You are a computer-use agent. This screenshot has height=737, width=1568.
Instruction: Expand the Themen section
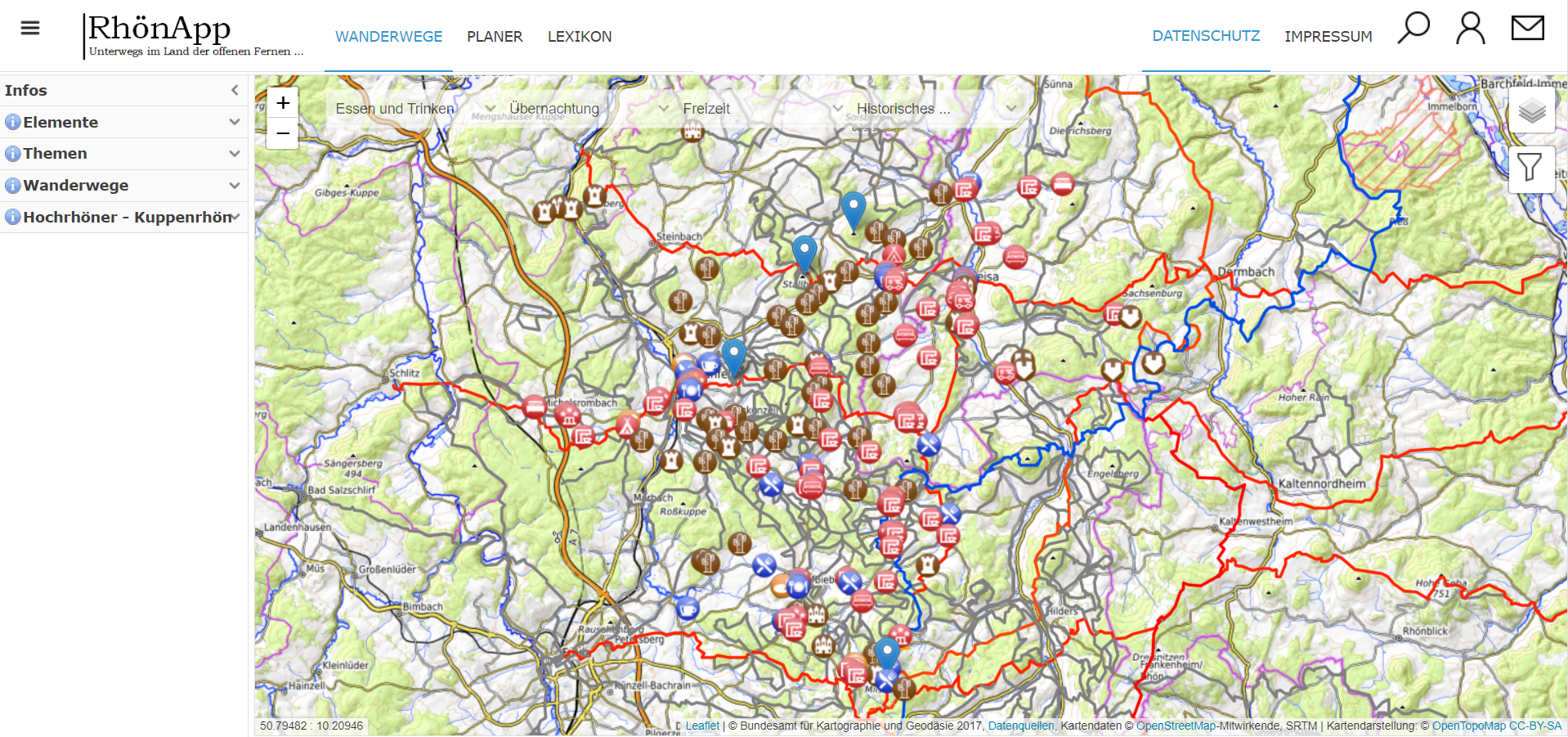(235, 154)
